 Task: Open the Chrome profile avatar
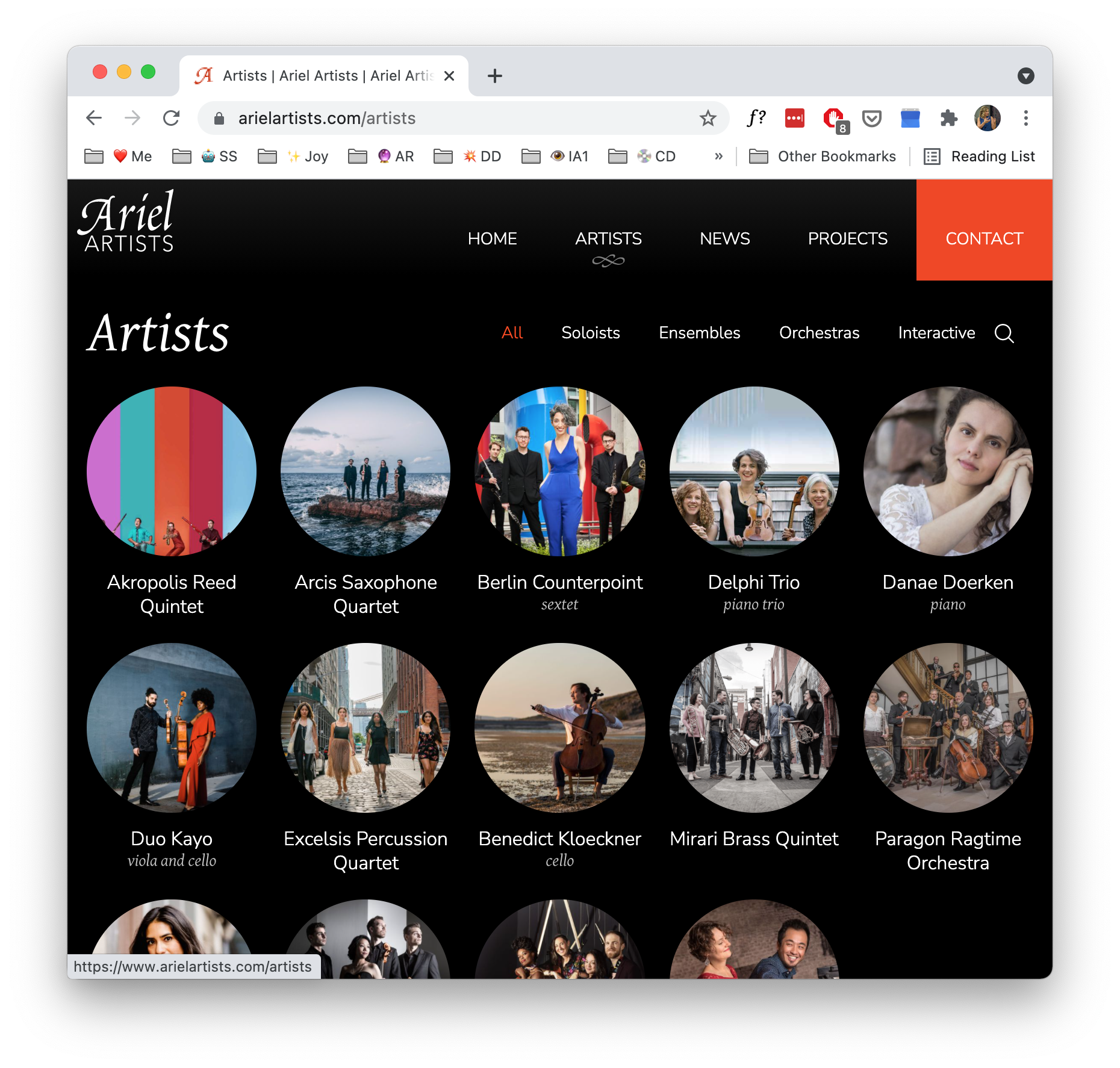pos(988,118)
